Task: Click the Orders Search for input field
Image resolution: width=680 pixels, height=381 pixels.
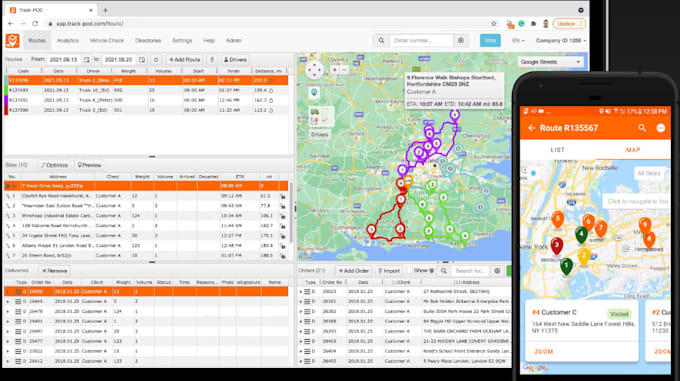Action: [471, 271]
